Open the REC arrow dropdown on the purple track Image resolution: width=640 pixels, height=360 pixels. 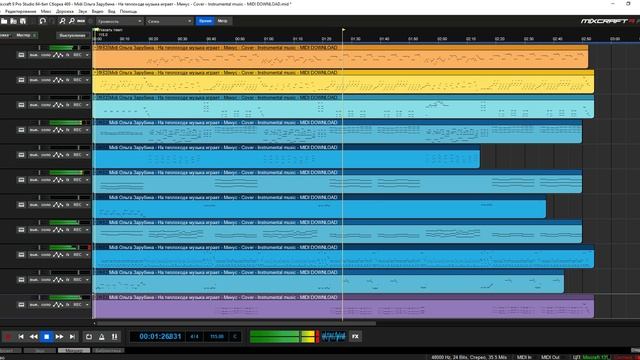(x=87, y=305)
